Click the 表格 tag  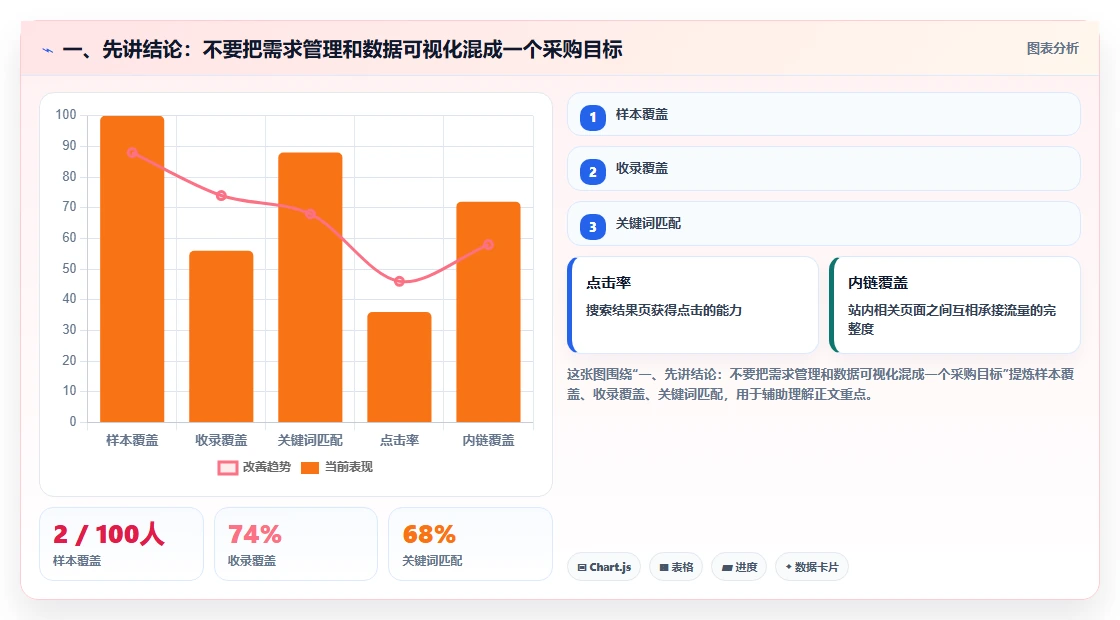coord(676,567)
